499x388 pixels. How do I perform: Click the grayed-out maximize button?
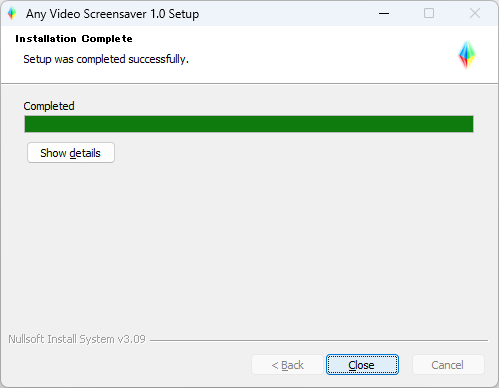tap(429, 14)
